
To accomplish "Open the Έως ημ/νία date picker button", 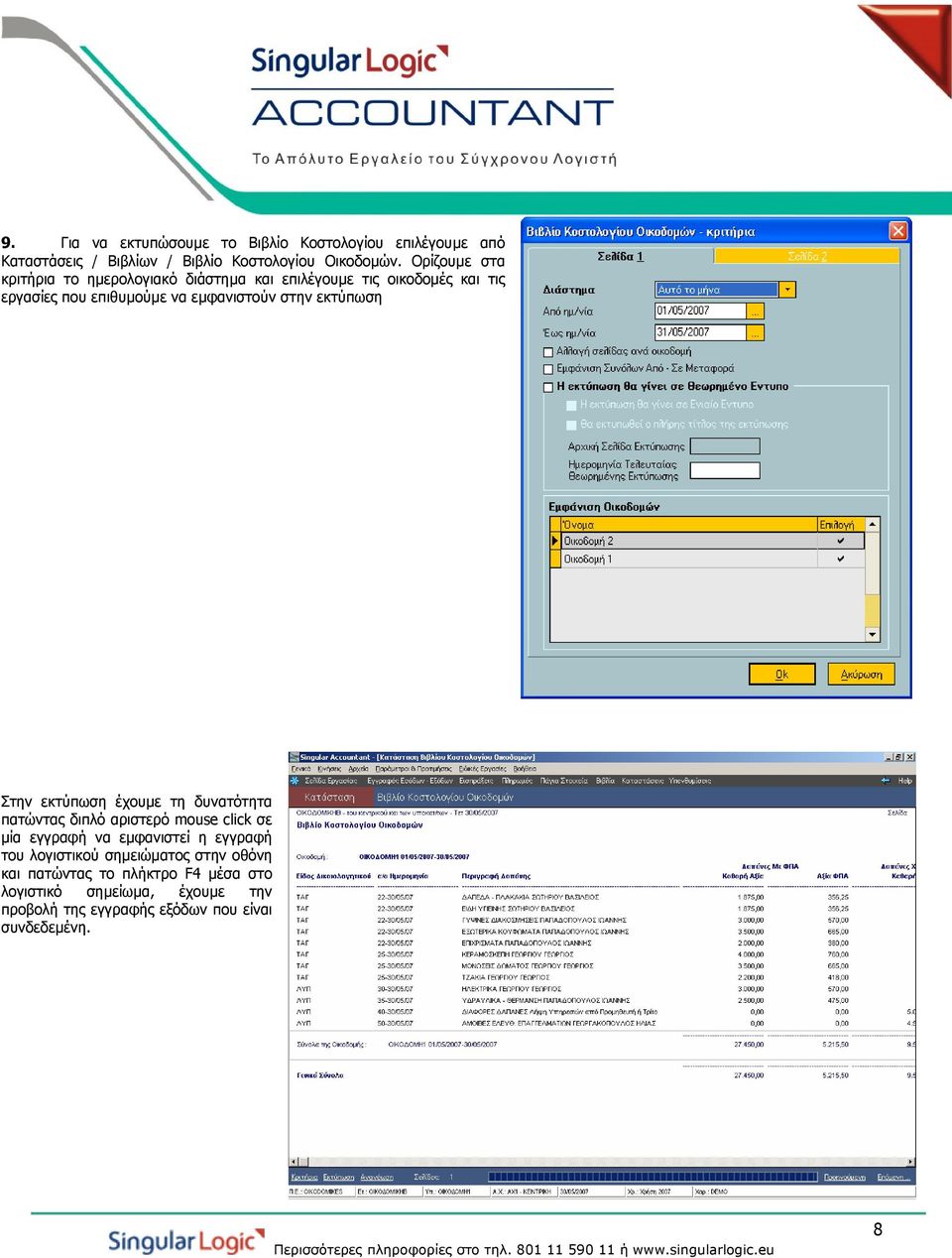I will [756, 333].
